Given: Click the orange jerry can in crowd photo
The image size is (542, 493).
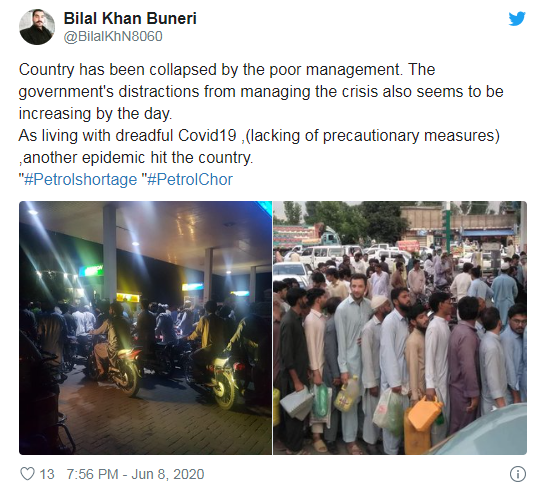Looking at the screenshot, I should tap(425, 413).
